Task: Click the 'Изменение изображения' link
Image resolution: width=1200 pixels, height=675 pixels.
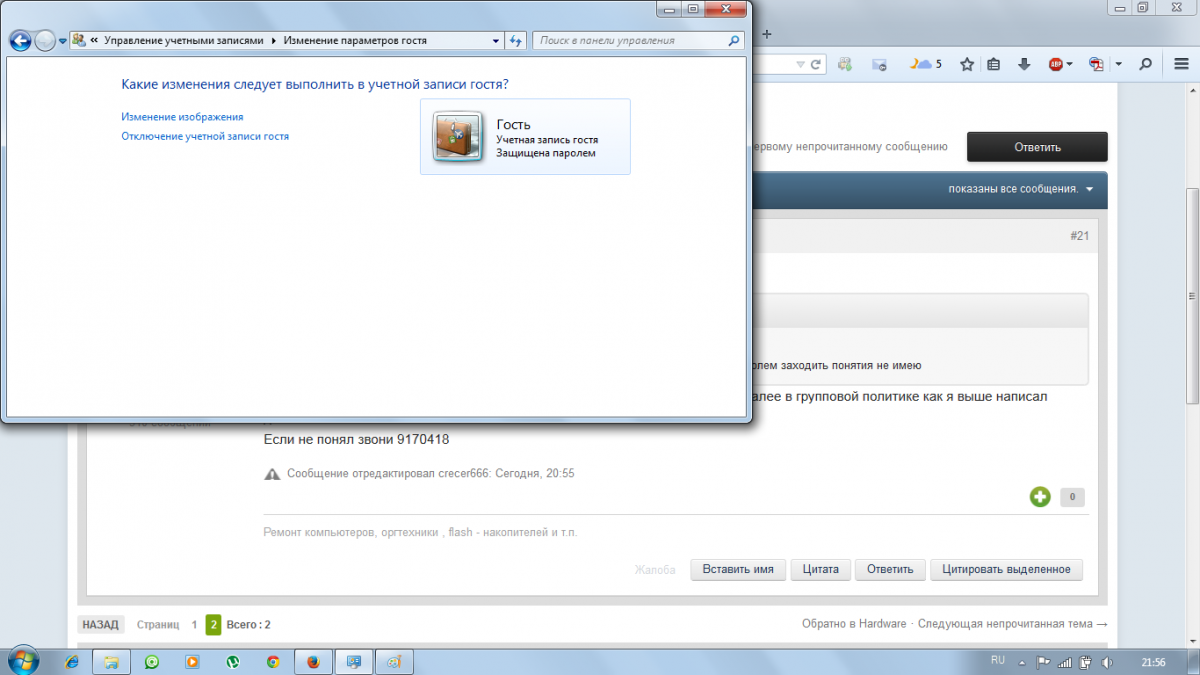Action: pos(182,117)
